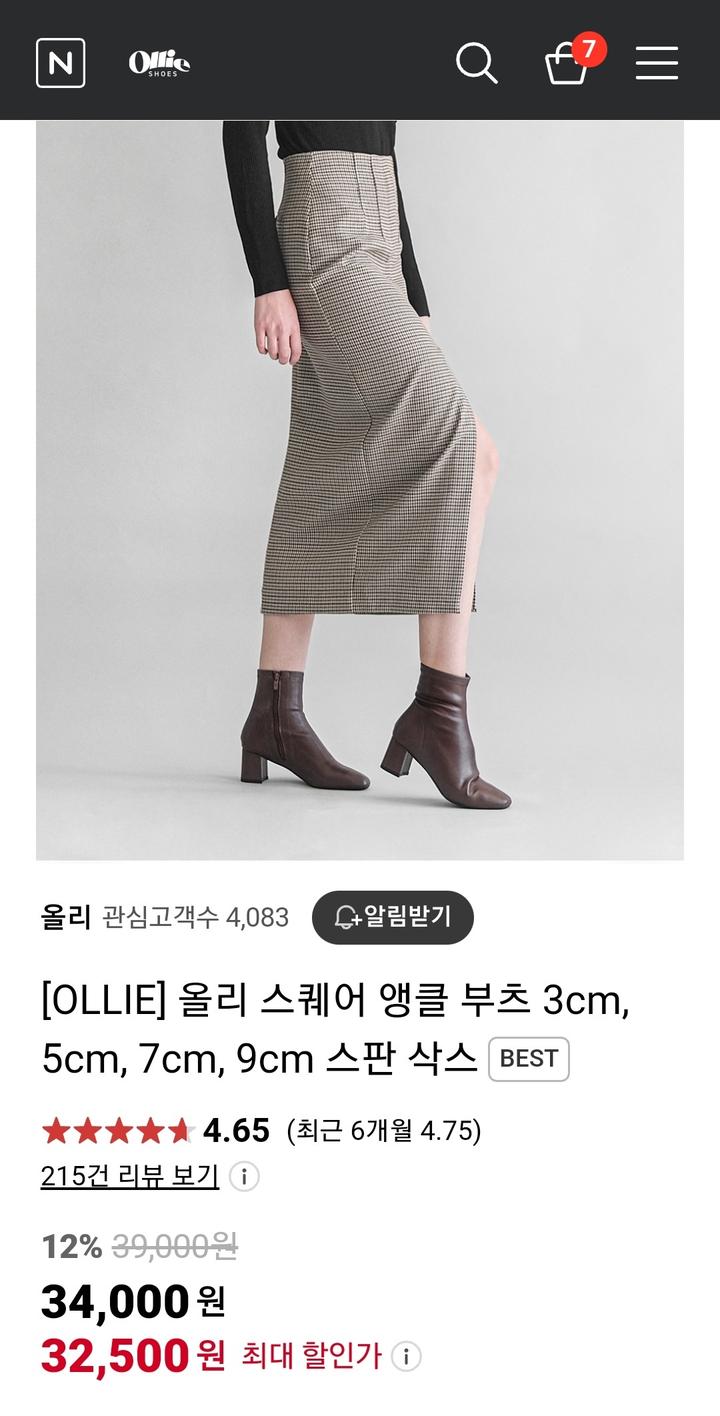Click the 최근 6개월 4.75 rating text
The width and height of the screenshot is (720, 1416).
[x=384, y=1131]
